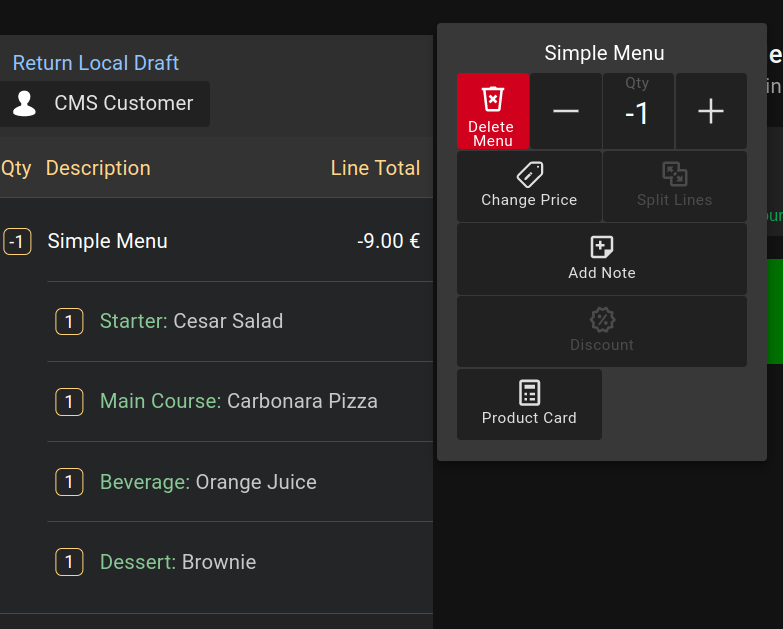Click the Split Lines icon
This screenshot has width=783, height=629.
[675, 175]
